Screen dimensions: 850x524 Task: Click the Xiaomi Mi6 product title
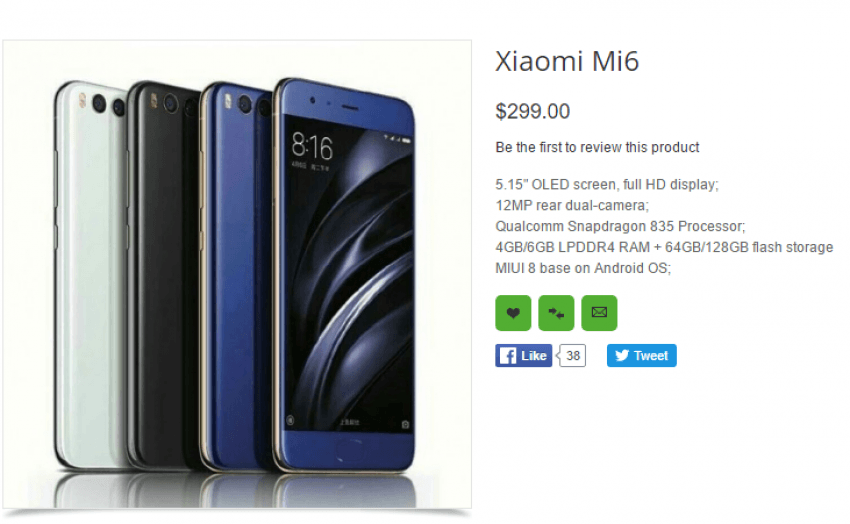point(567,61)
